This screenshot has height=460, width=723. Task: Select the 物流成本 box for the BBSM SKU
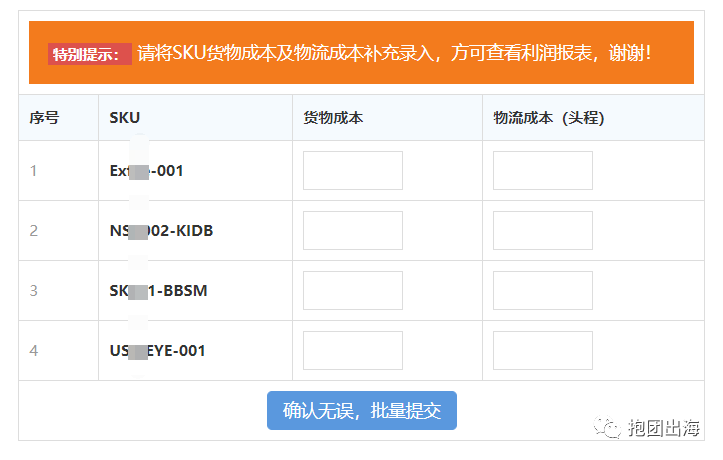[x=542, y=290]
